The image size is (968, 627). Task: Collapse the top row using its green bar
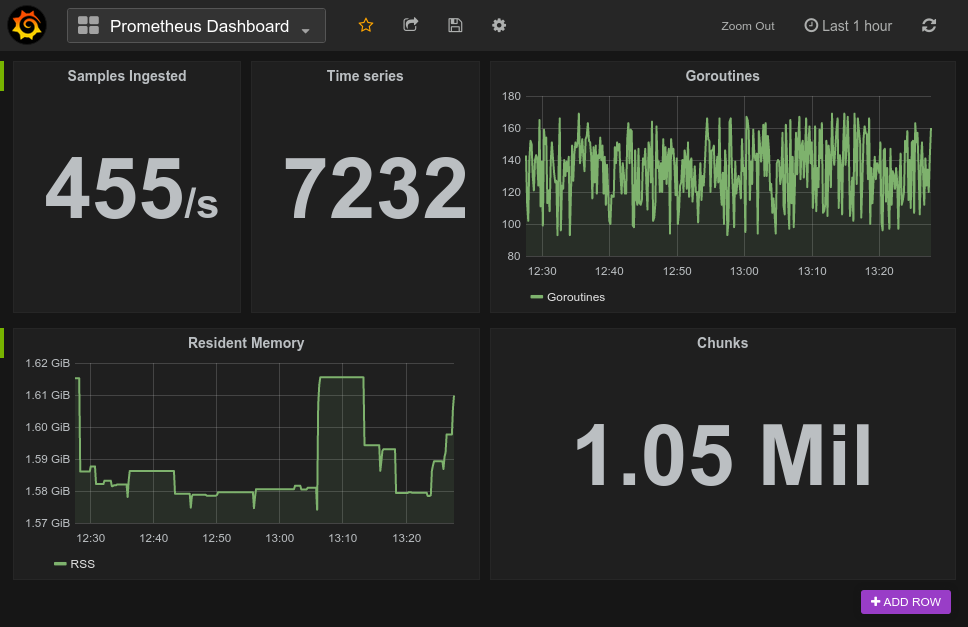pos(4,75)
